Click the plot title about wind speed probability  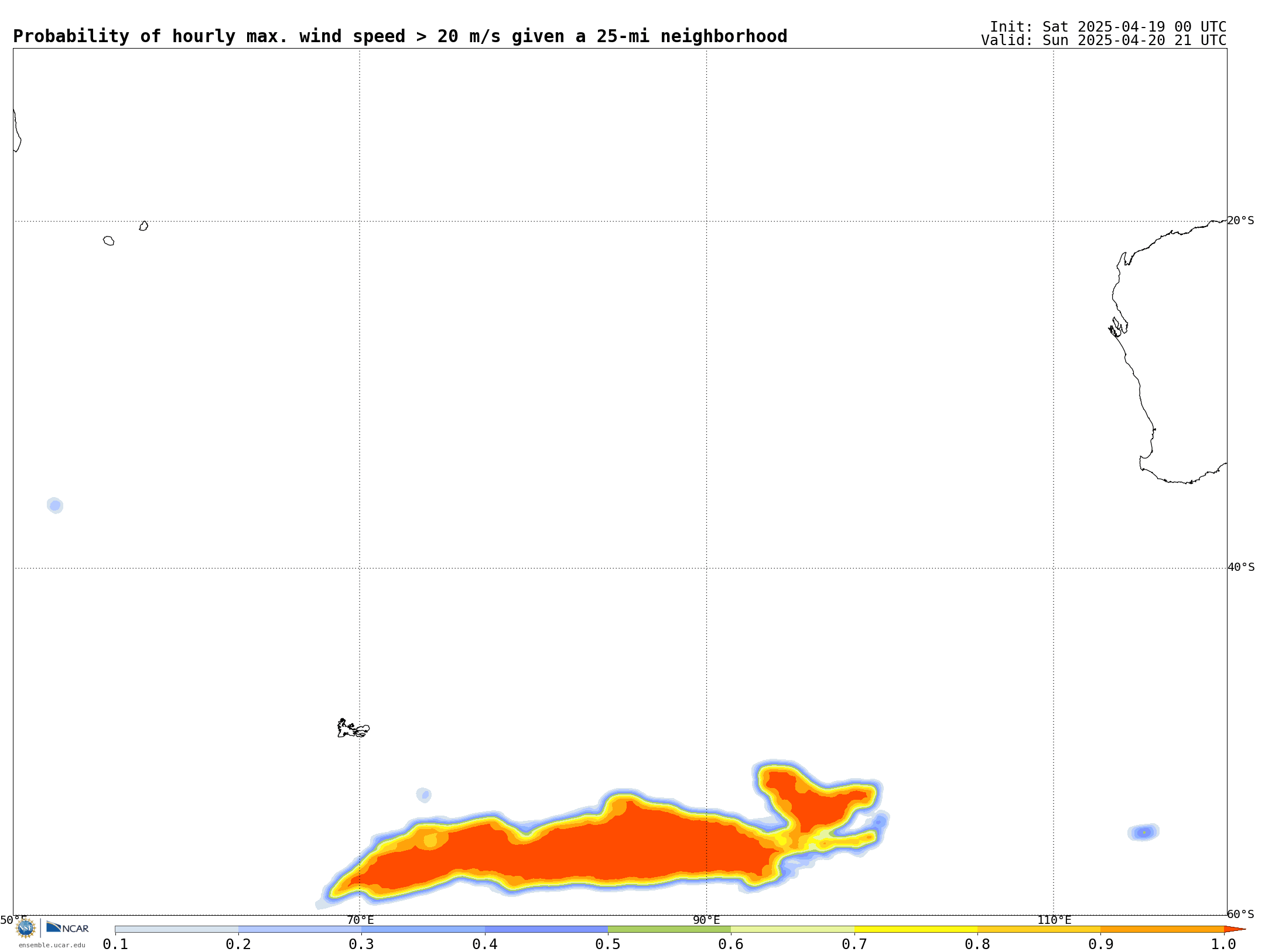coord(400,36)
